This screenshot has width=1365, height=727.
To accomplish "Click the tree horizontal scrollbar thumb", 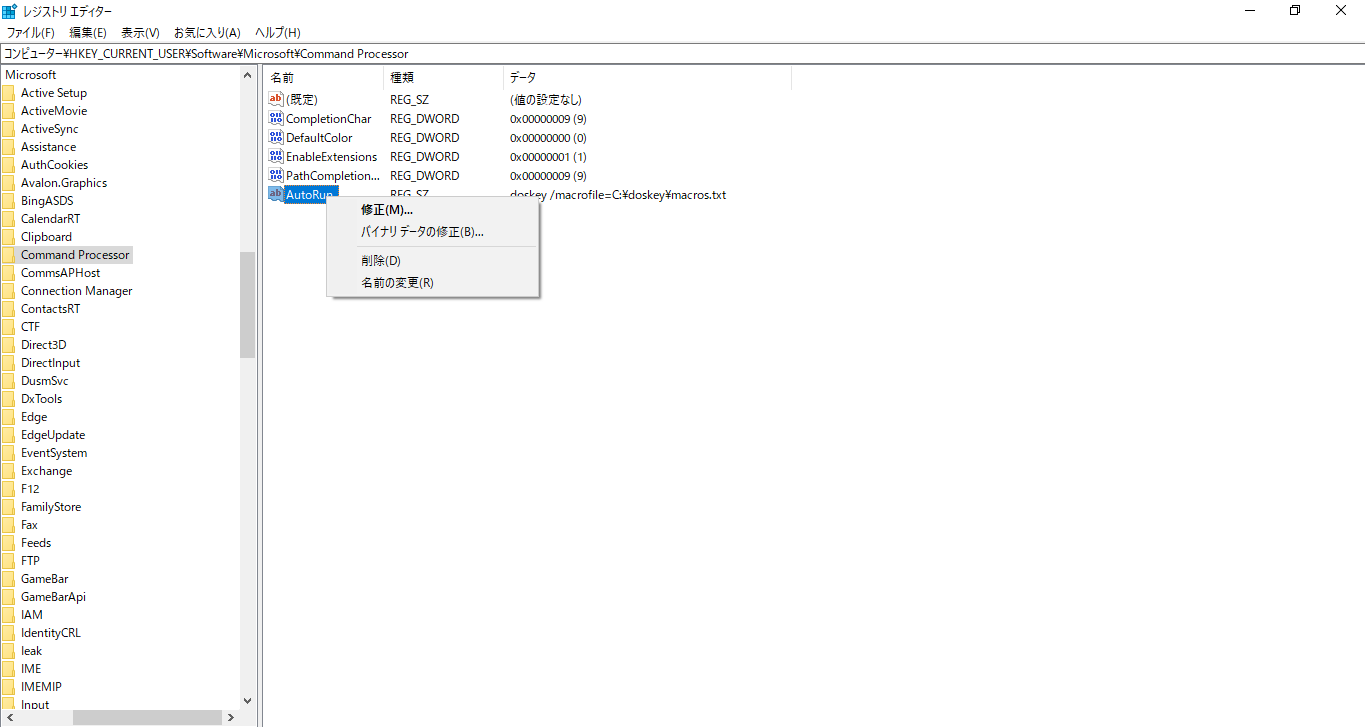I will 147,718.
